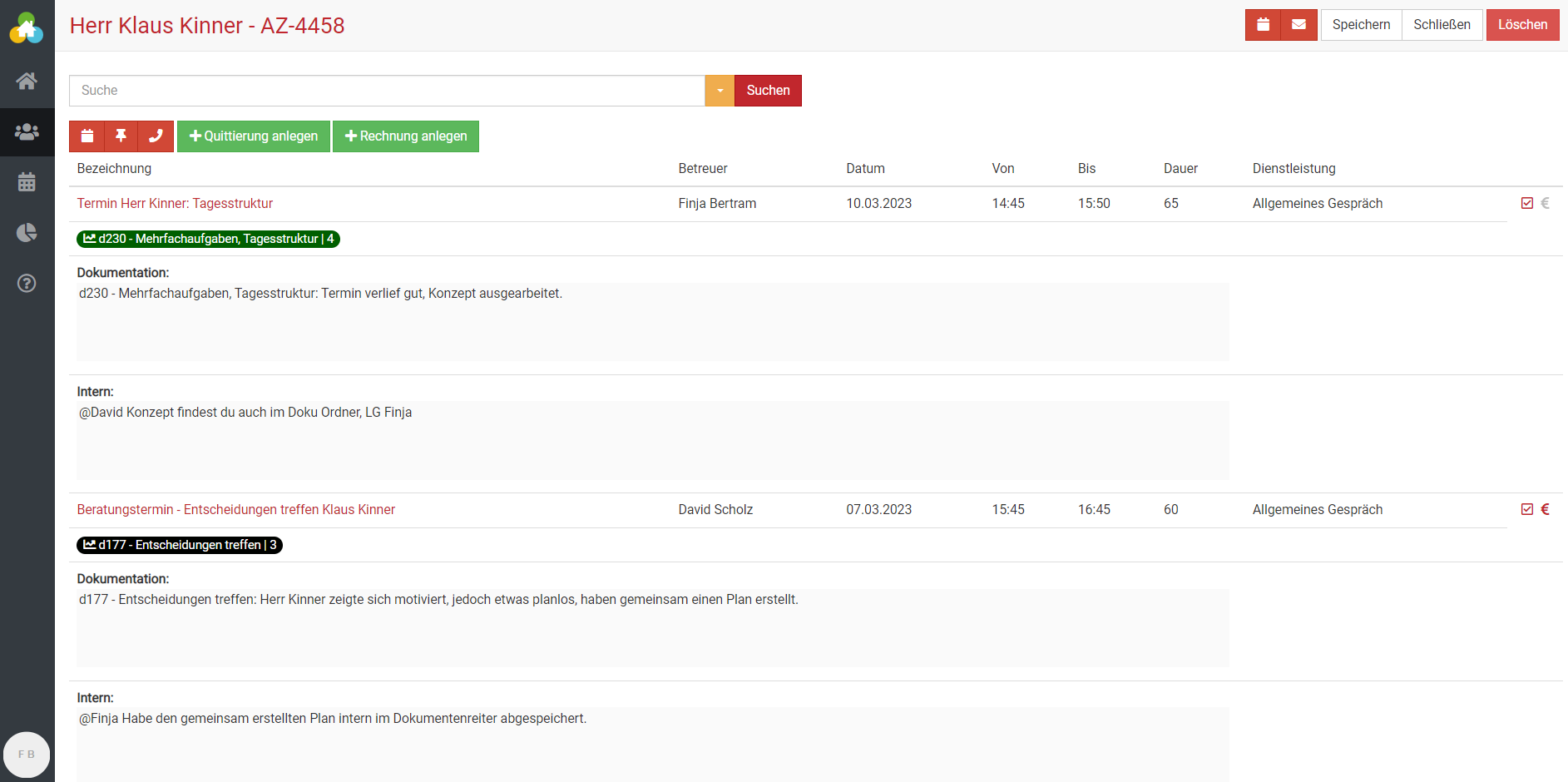The image size is (1568, 782).
Task: Open Termin Herr Kinner: Tagesstruktur link
Action: [x=175, y=203]
